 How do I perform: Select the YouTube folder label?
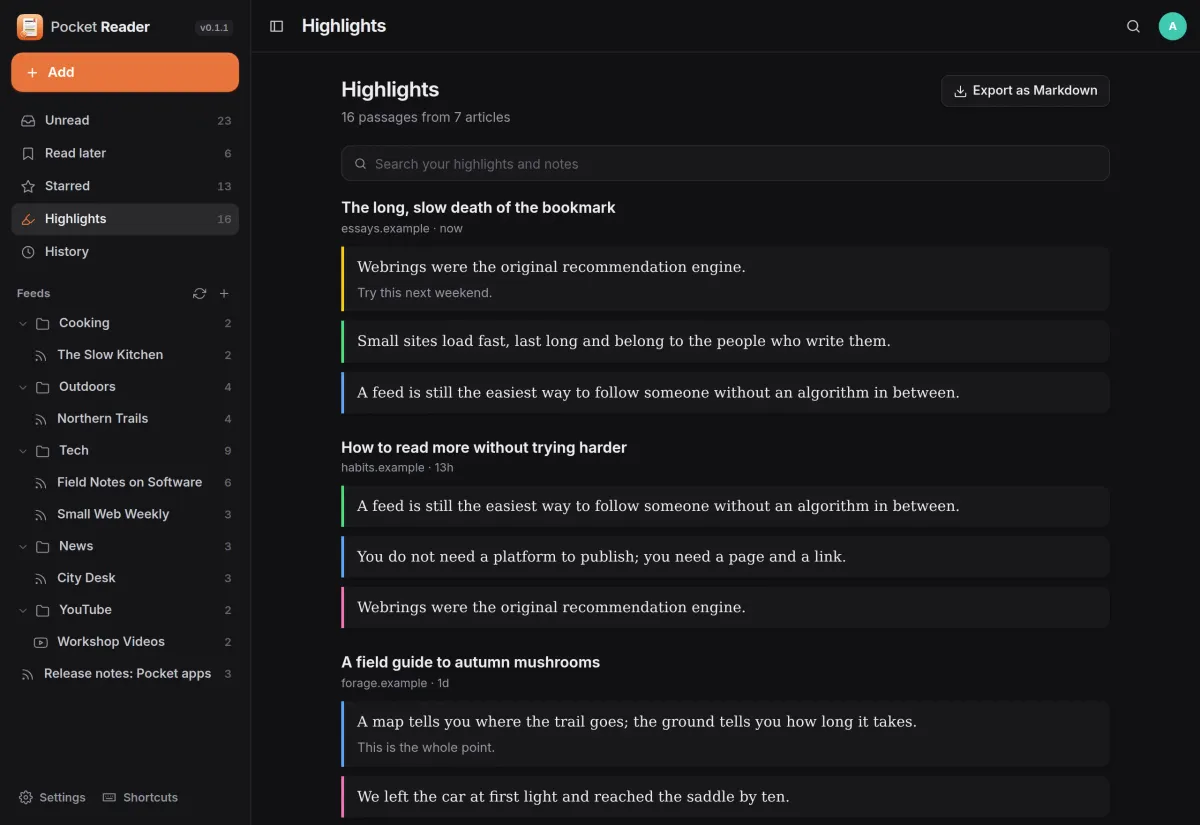point(85,610)
